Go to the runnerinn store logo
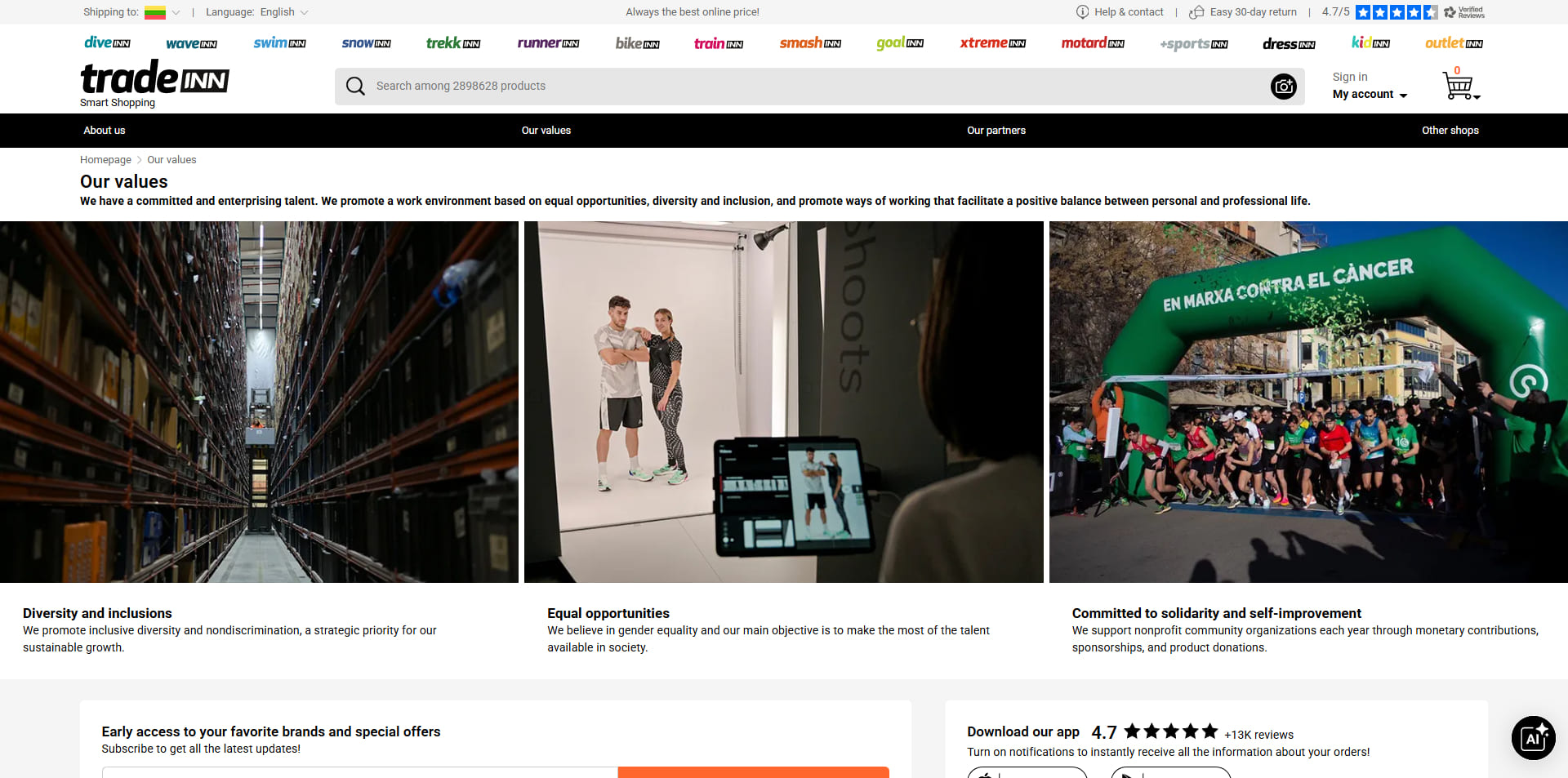Viewport: 1568px width, 778px height. (x=548, y=43)
